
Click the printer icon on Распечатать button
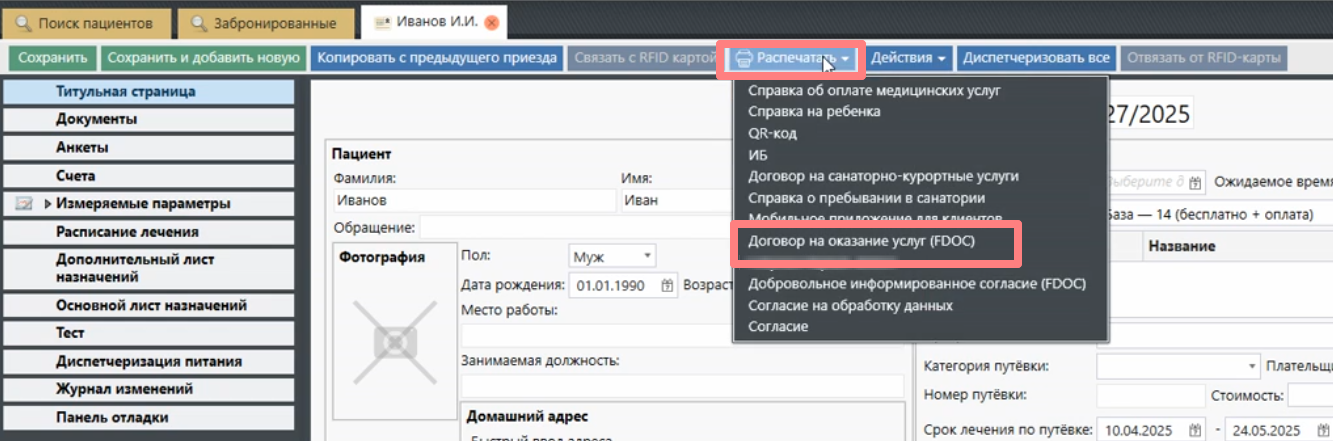point(743,58)
